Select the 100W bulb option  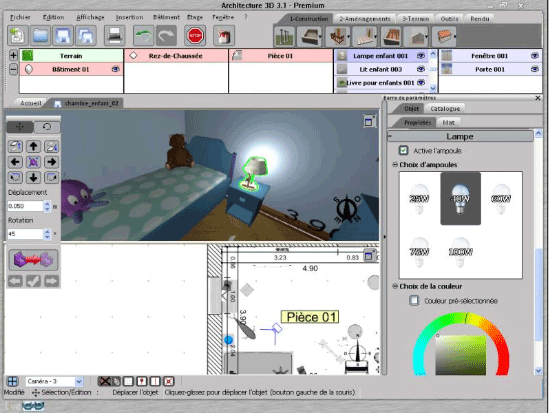pyautogui.click(x=460, y=252)
